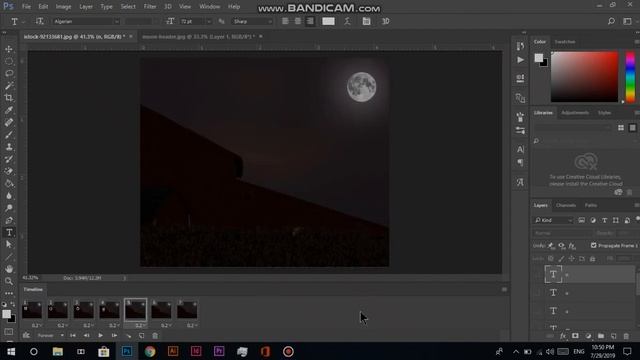Image resolution: width=640 pixels, height=360 pixels.
Task: Add a layer mask in Layers panel
Action: [575, 336]
